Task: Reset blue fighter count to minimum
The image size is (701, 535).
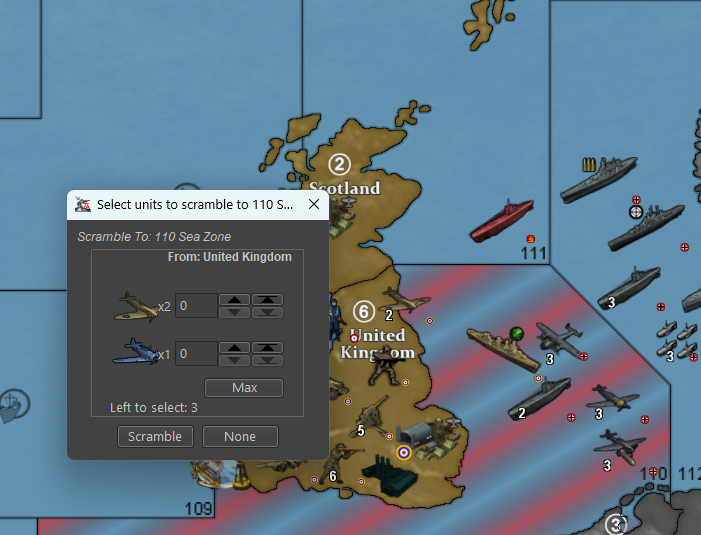Action: (267, 360)
